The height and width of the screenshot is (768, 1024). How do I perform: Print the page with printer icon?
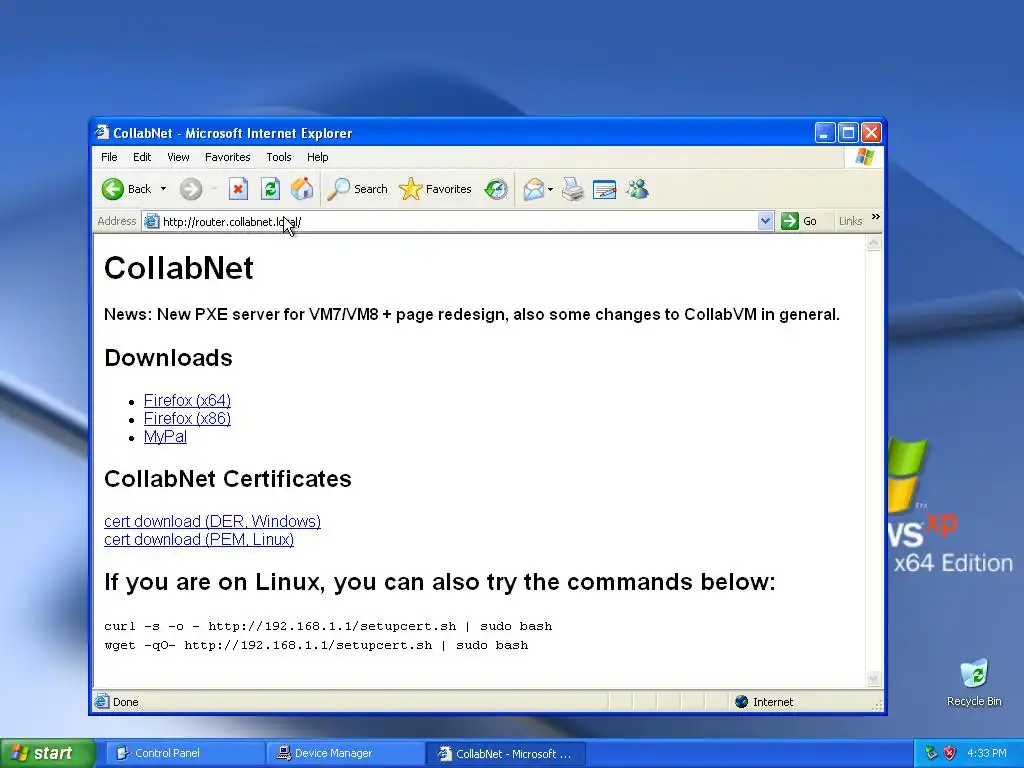pos(573,189)
